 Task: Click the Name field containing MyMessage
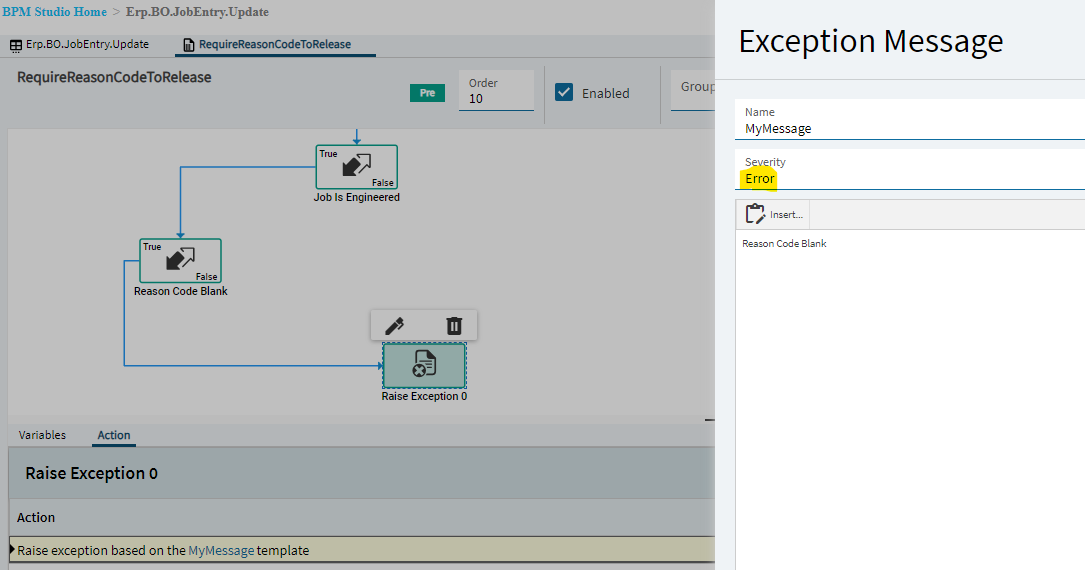click(x=910, y=120)
